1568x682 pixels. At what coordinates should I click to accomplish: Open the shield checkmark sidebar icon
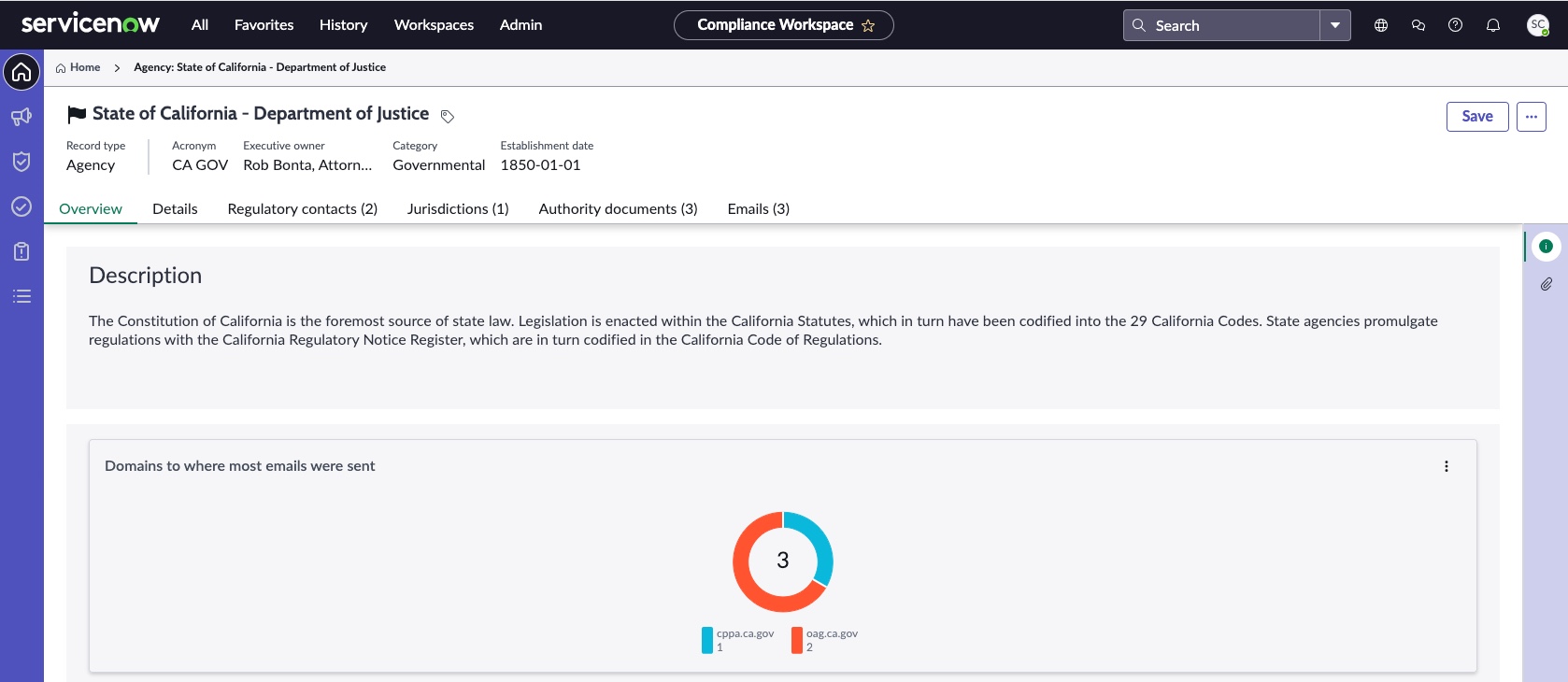point(21,162)
